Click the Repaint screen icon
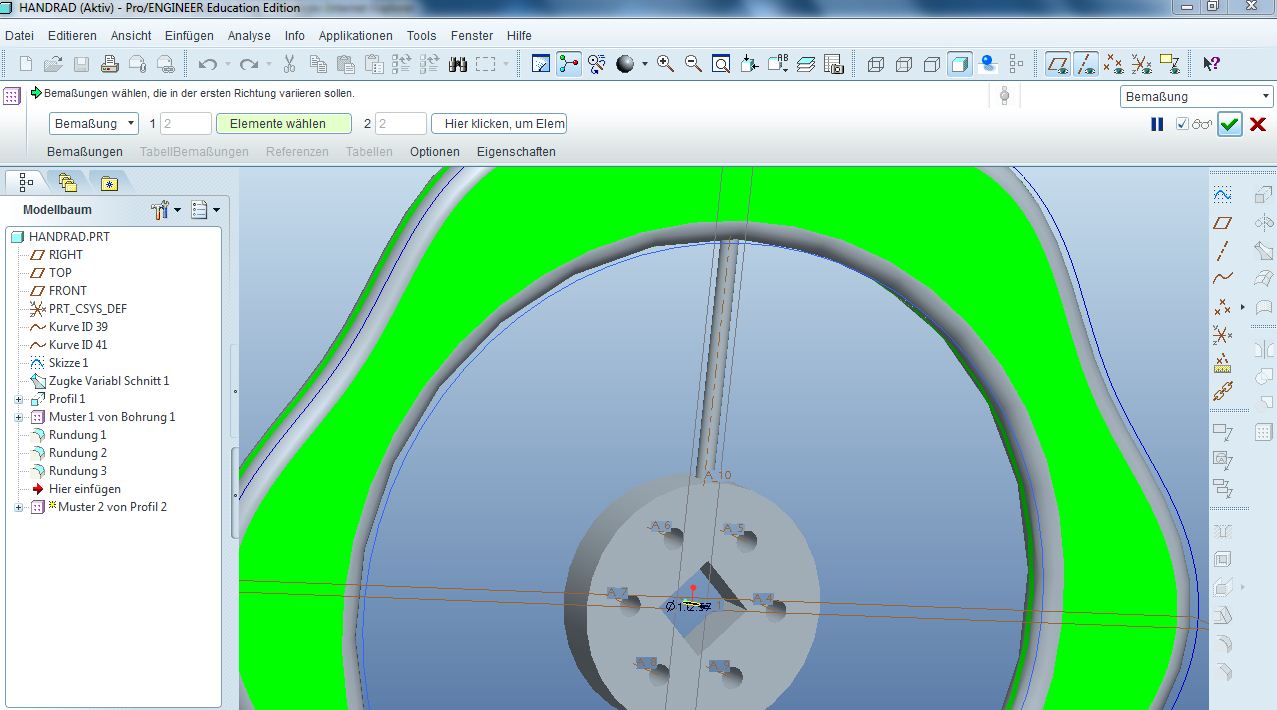Viewport: 1277px width, 710px height. tap(541, 64)
